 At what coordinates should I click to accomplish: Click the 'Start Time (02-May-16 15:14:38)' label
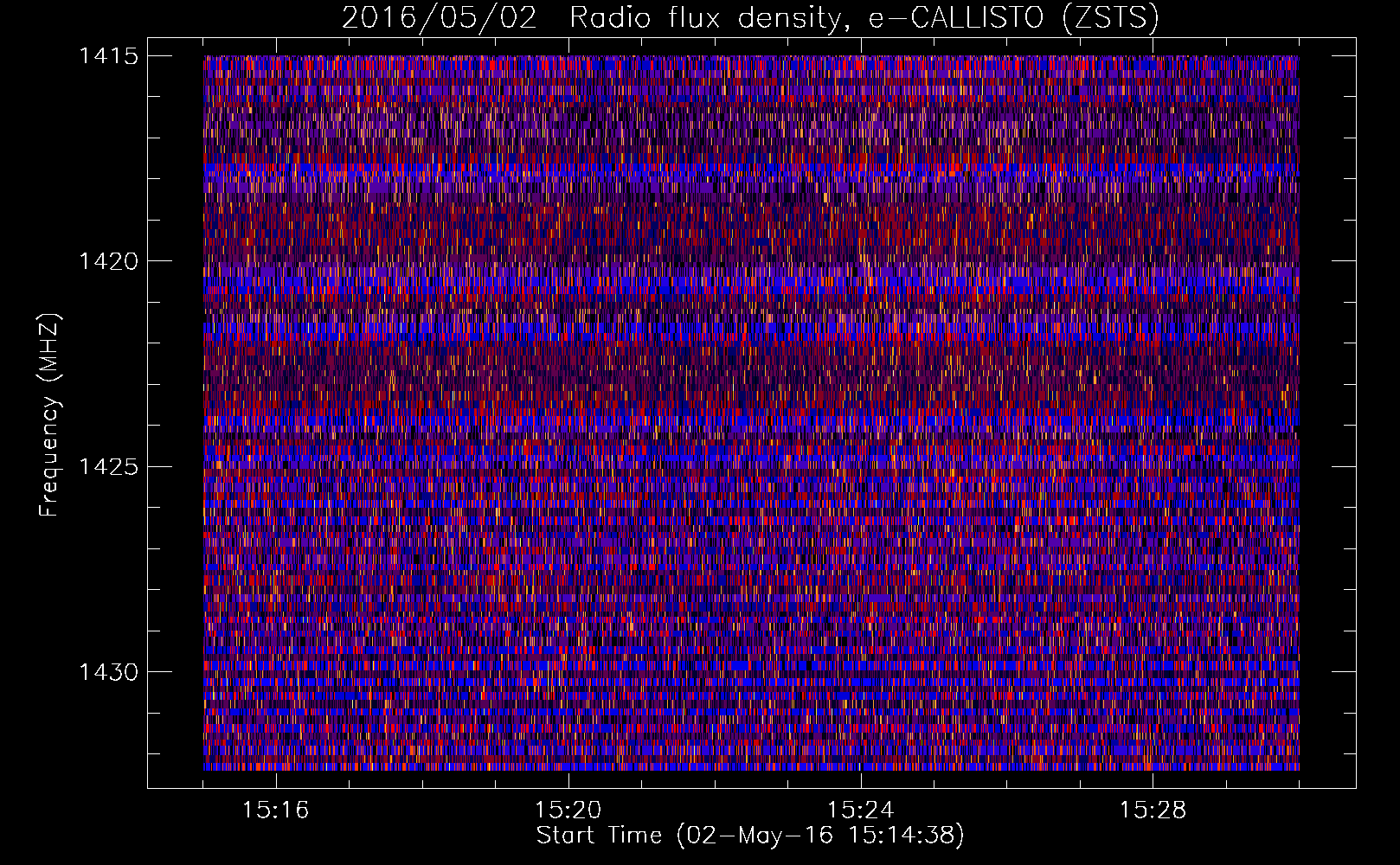click(x=750, y=836)
